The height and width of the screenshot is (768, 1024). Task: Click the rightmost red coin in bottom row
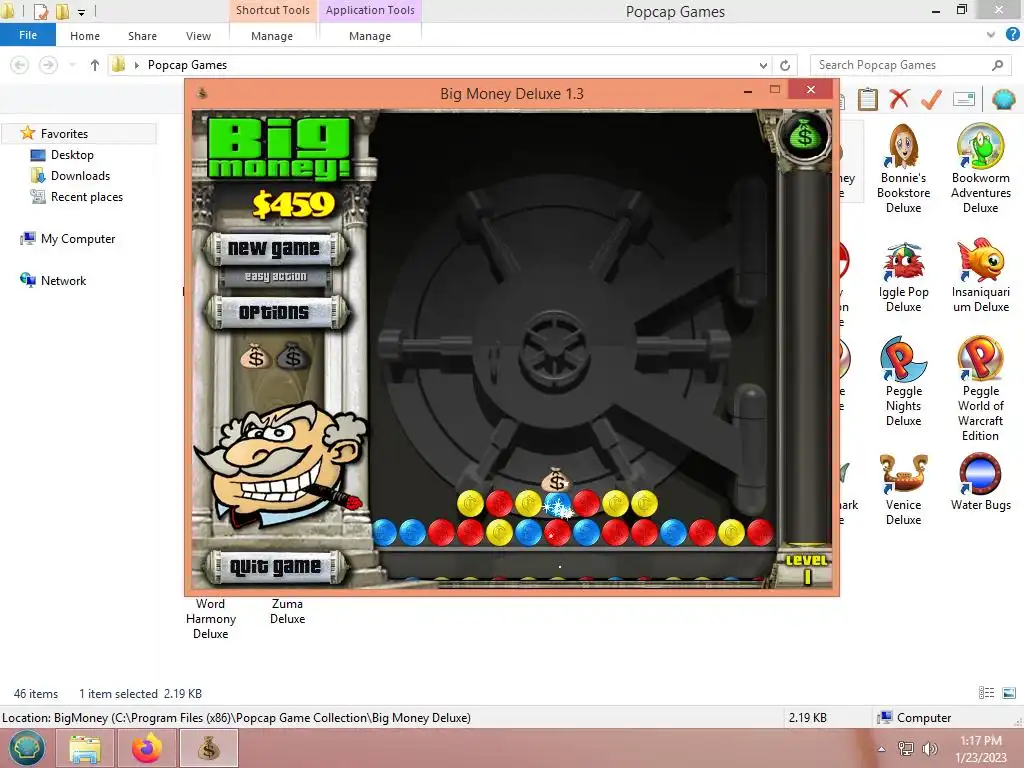[760, 532]
